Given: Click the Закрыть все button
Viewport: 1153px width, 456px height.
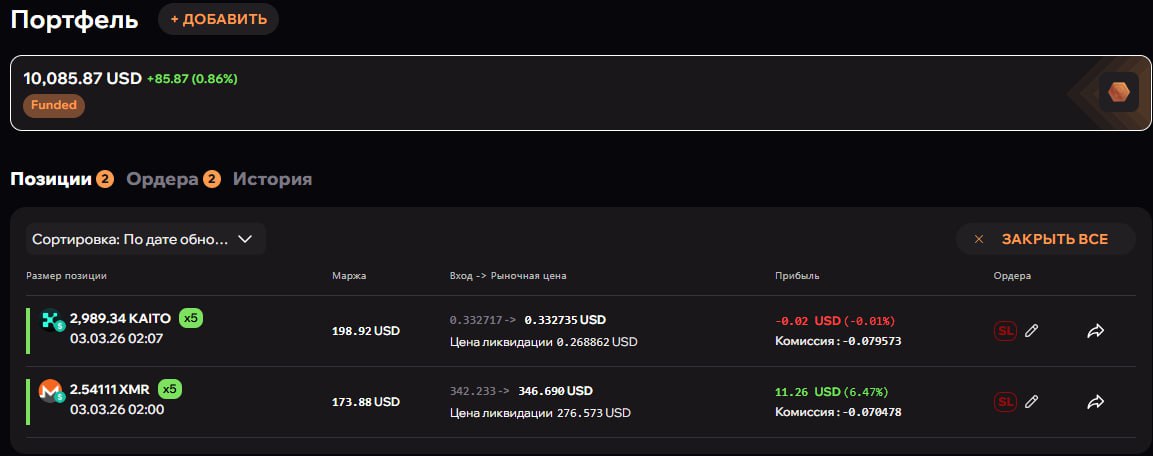Looking at the screenshot, I should point(1045,240).
